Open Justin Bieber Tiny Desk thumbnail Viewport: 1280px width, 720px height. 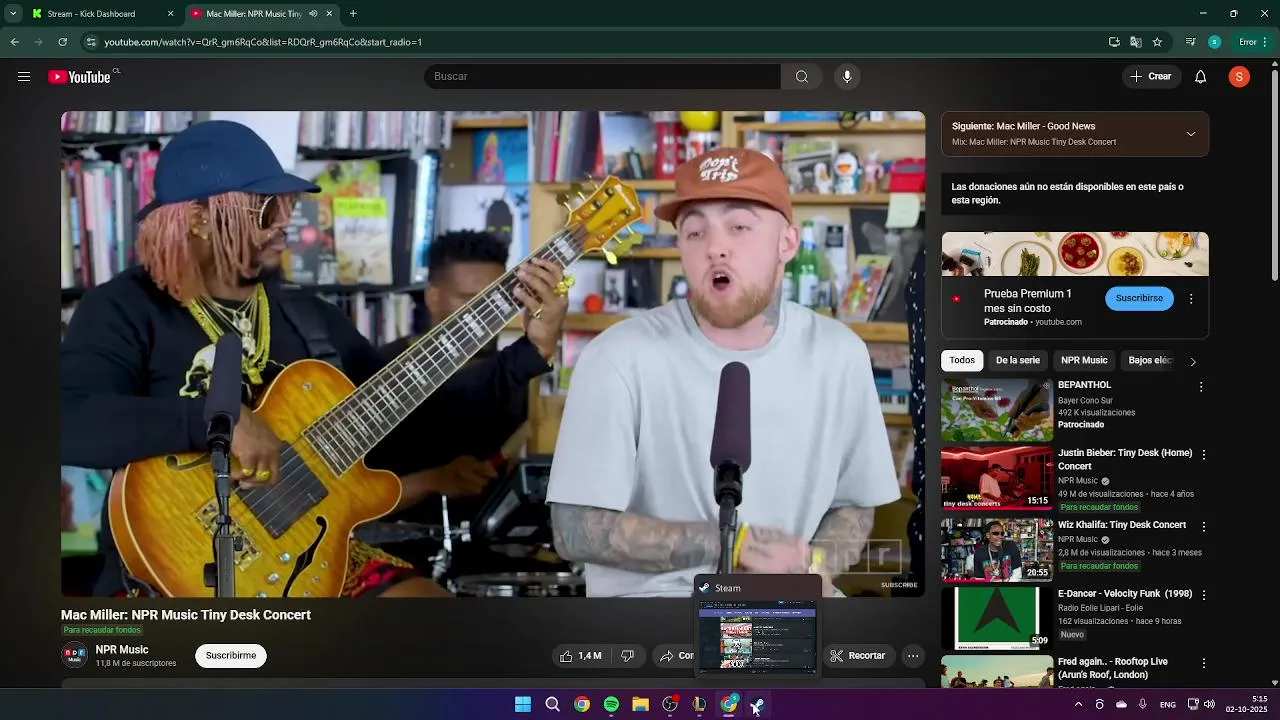coord(997,479)
